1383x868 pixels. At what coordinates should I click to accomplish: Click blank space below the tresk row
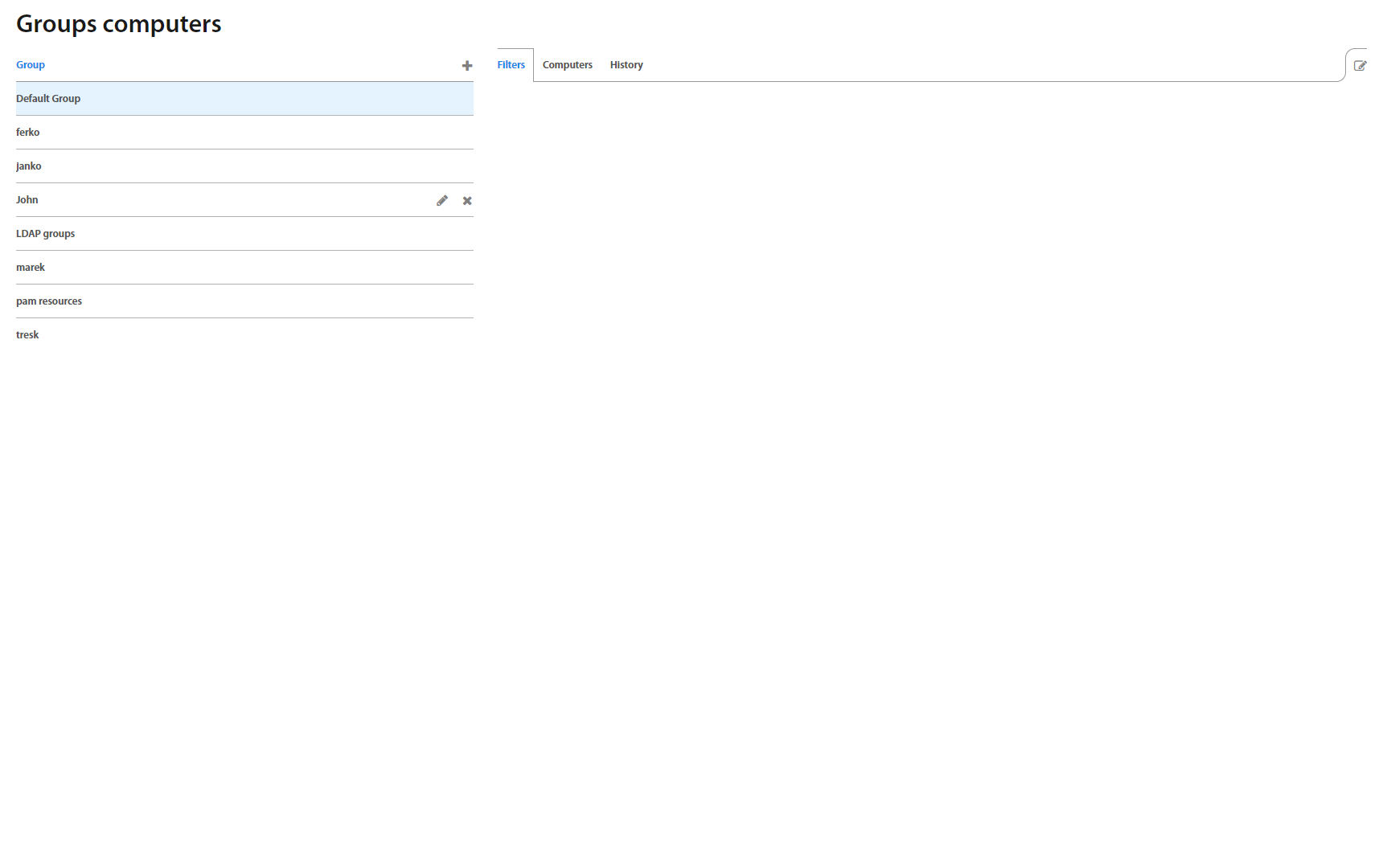tap(241, 482)
